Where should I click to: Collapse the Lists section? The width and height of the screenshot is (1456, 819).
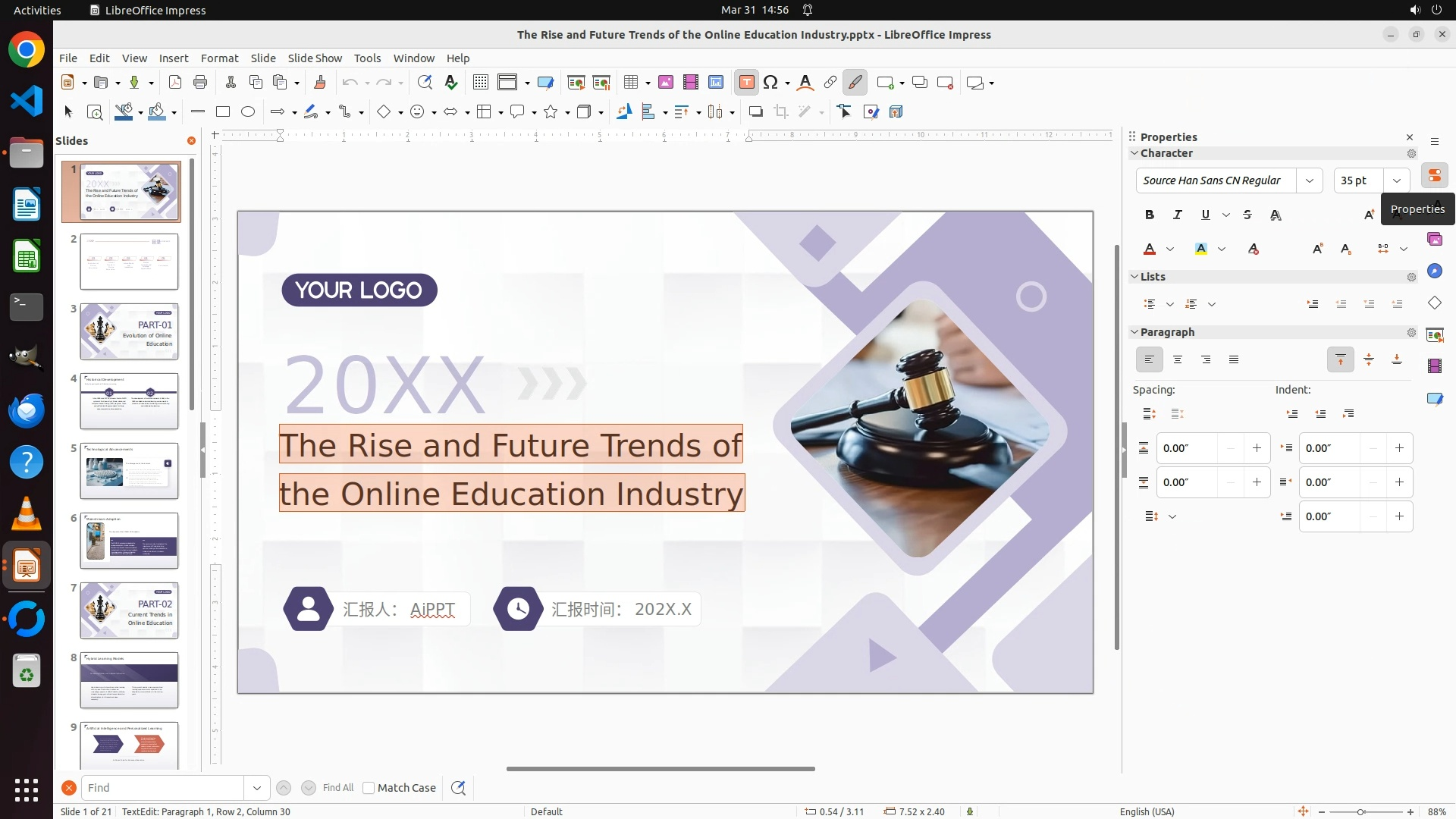(1135, 277)
